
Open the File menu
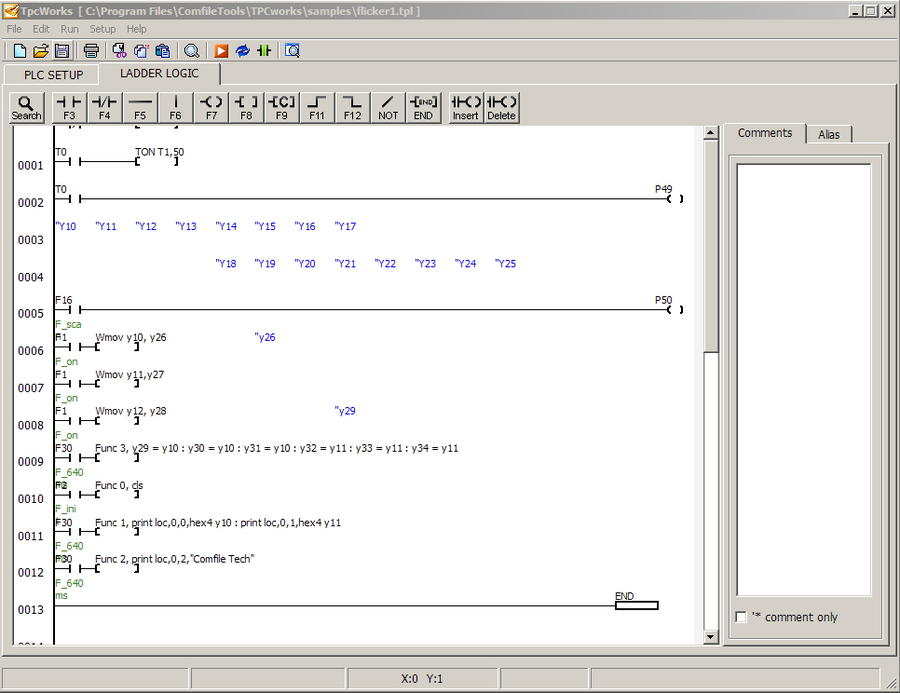(x=14, y=29)
